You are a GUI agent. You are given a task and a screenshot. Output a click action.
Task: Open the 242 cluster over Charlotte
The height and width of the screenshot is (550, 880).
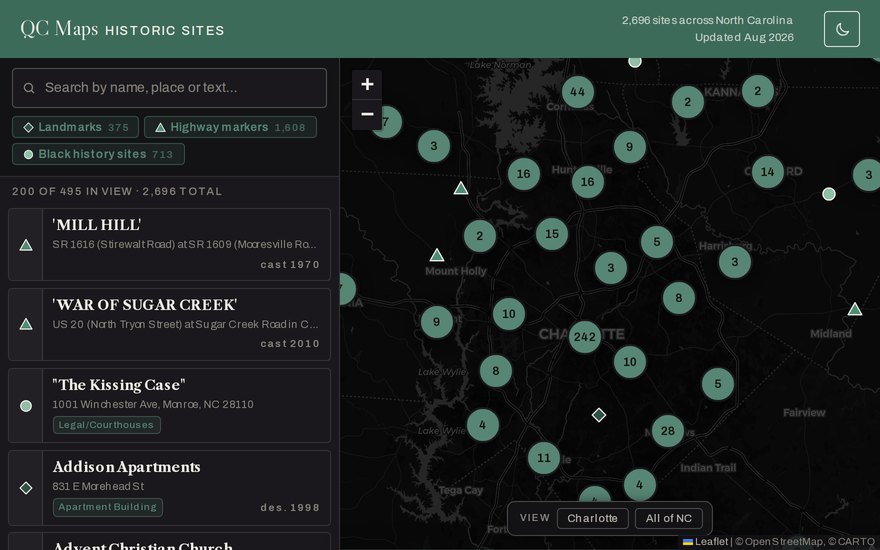584,337
